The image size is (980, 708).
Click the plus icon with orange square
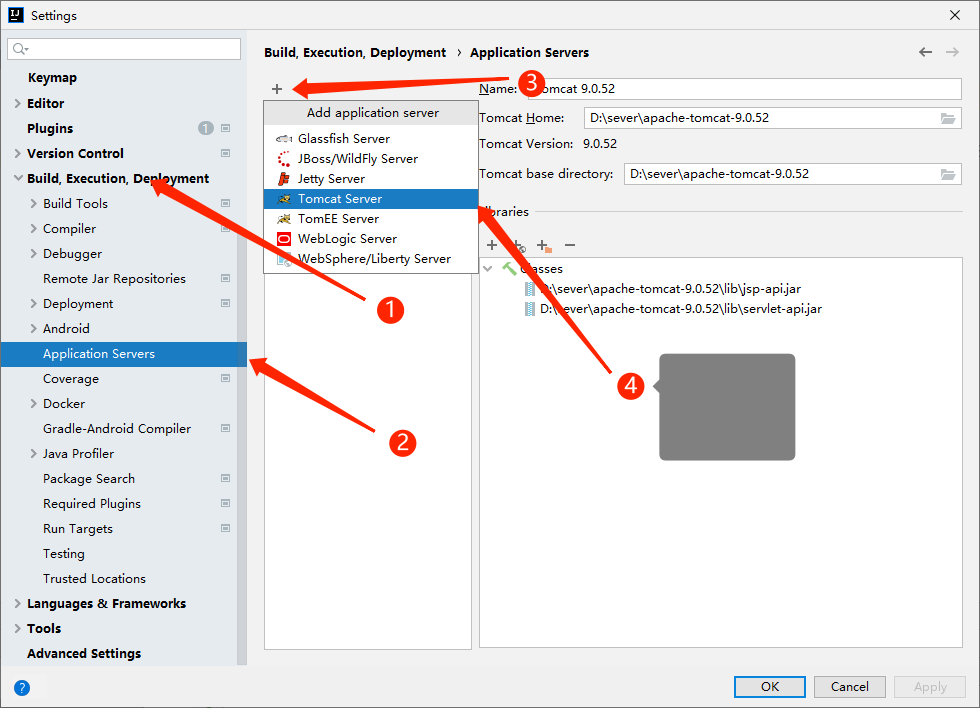(x=544, y=246)
